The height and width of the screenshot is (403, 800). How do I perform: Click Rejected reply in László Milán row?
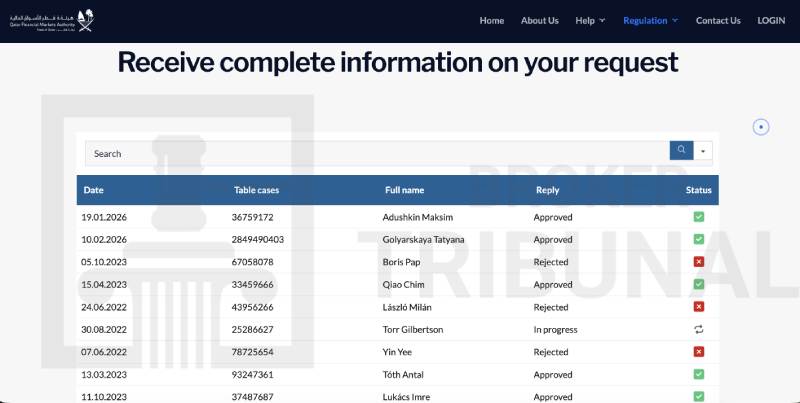[551, 307]
